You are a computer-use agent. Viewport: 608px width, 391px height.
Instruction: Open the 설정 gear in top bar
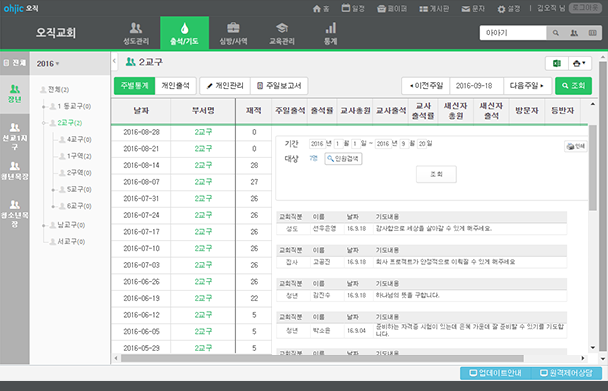(x=501, y=9)
